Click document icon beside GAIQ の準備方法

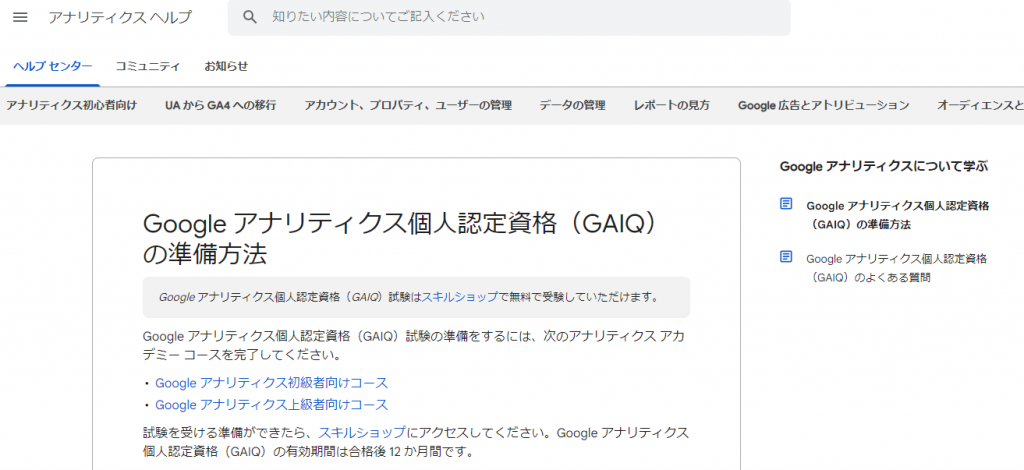pos(786,204)
